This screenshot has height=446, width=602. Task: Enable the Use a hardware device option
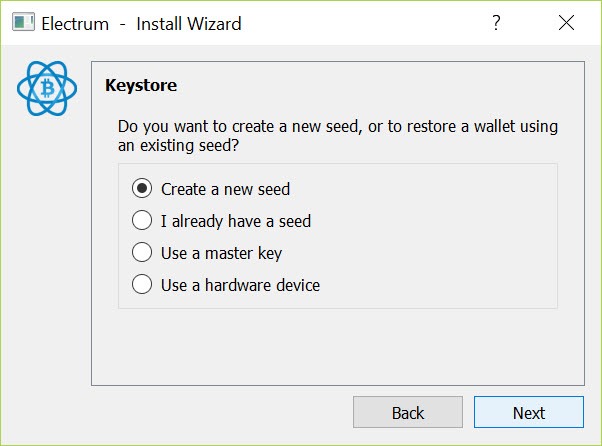coord(142,284)
